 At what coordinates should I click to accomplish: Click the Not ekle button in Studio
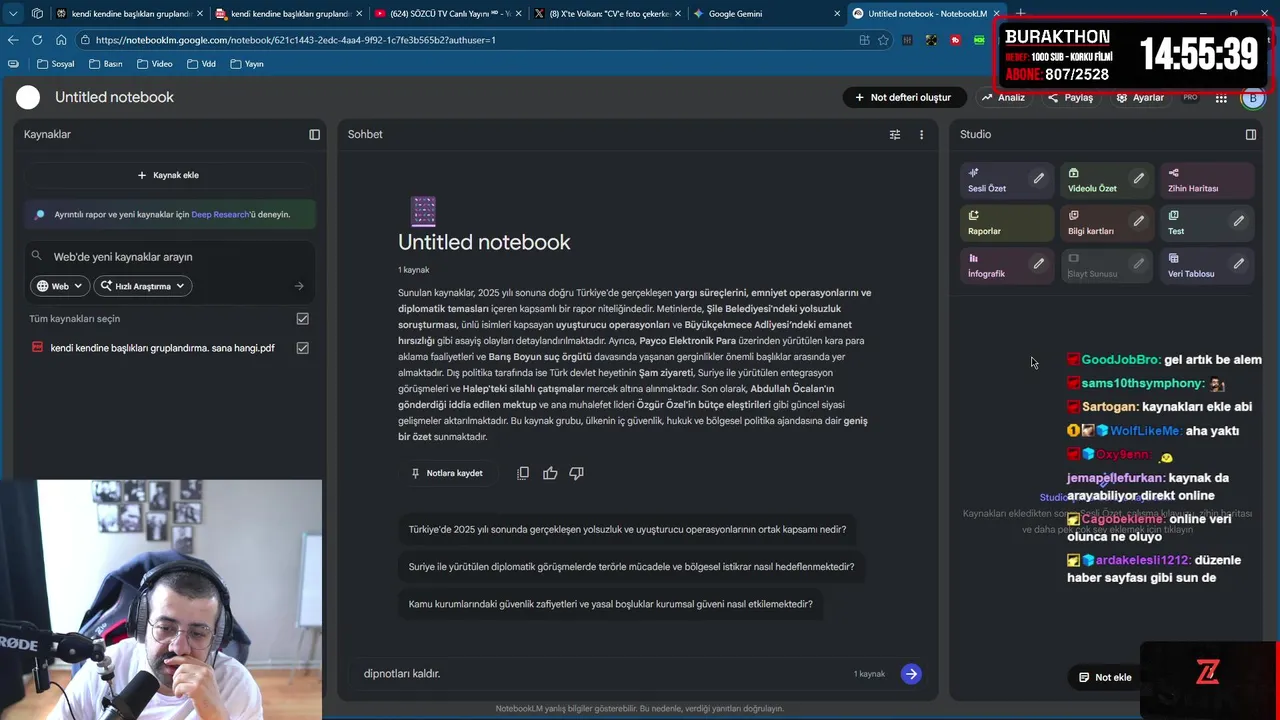click(x=1104, y=677)
